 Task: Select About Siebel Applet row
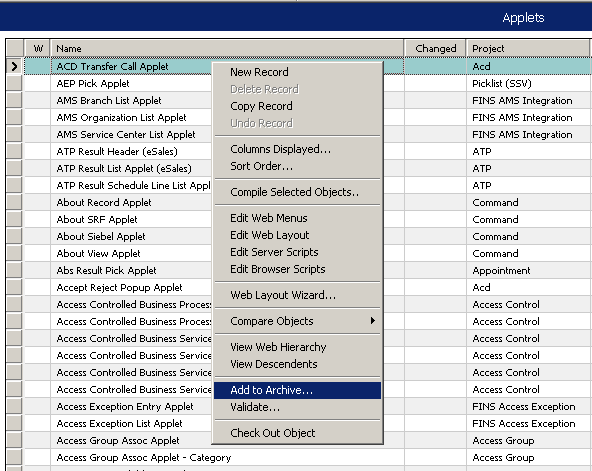[101, 237]
